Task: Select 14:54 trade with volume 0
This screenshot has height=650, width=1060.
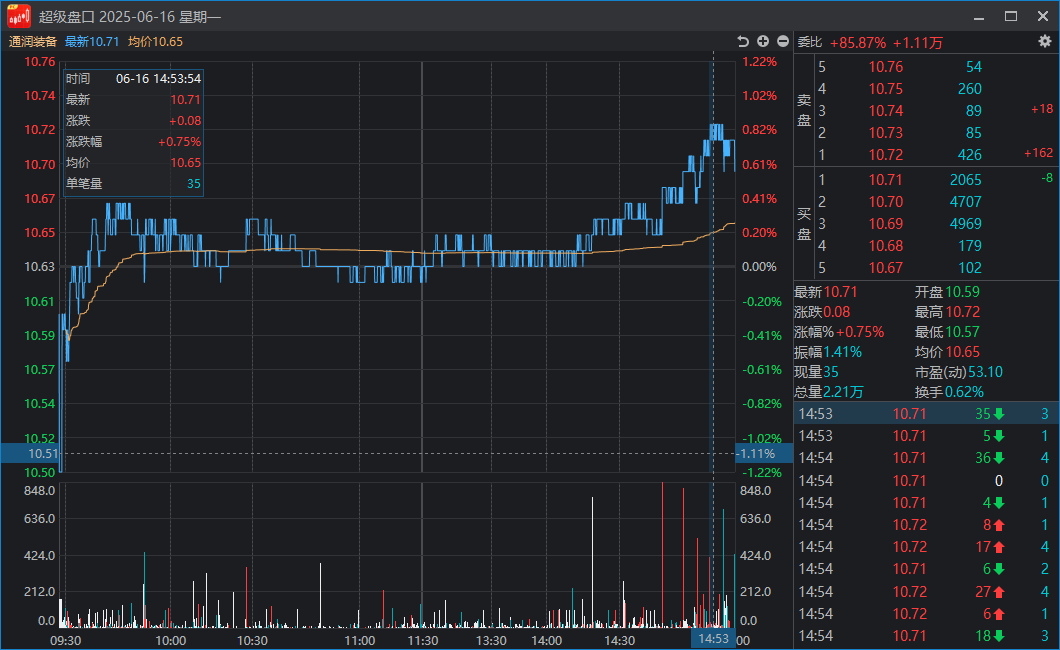Action: [x=926, y=480]
